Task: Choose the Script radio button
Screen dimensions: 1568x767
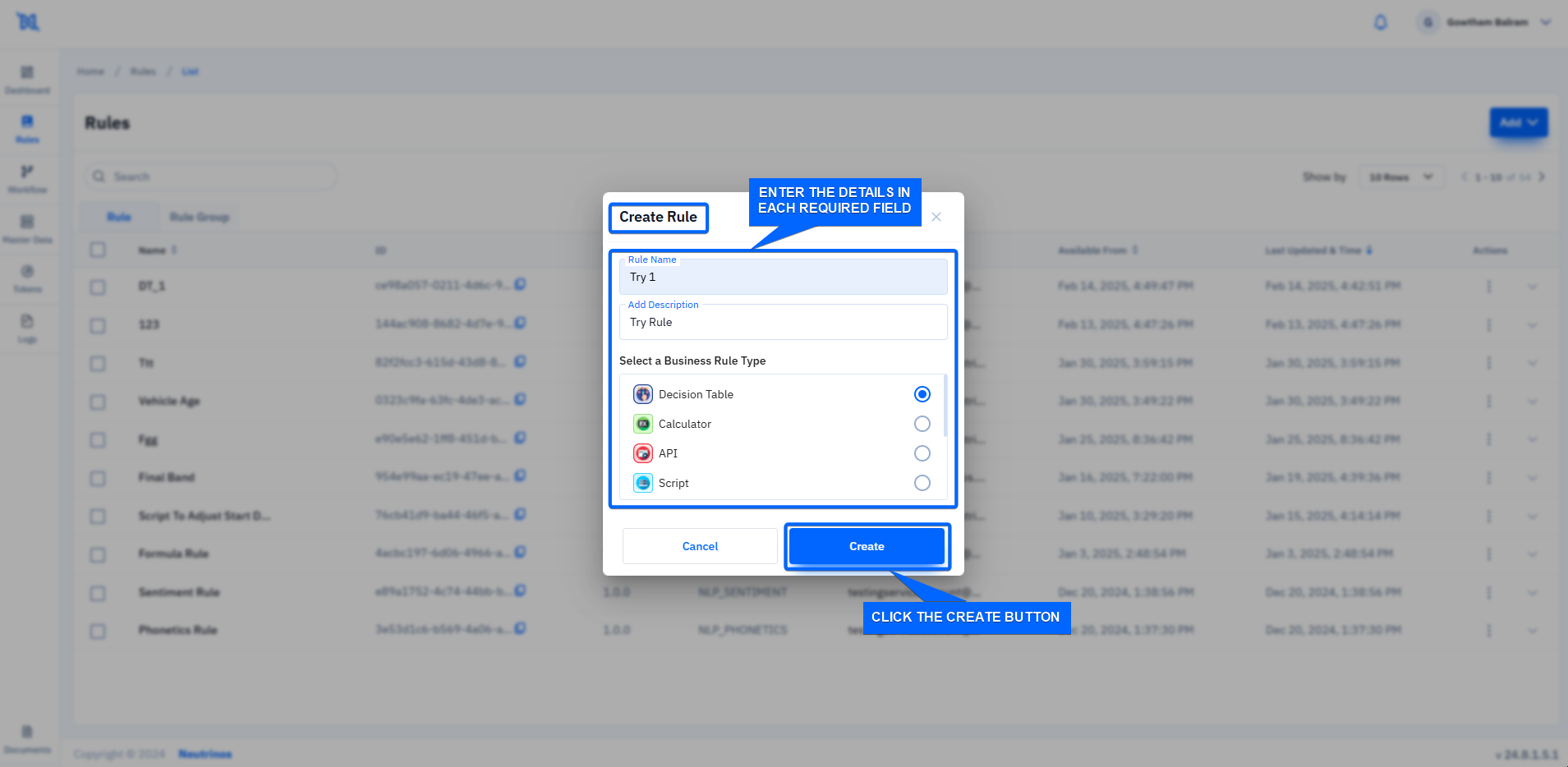Action: point(922,483)
